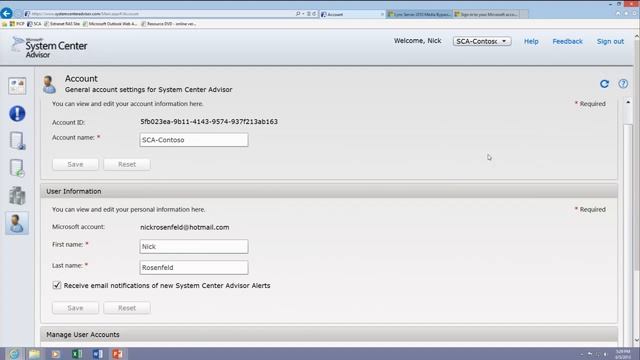Open the Alerts sidebar icon with exclamation mark
640x360 pixels.
(x=17, y=113)
